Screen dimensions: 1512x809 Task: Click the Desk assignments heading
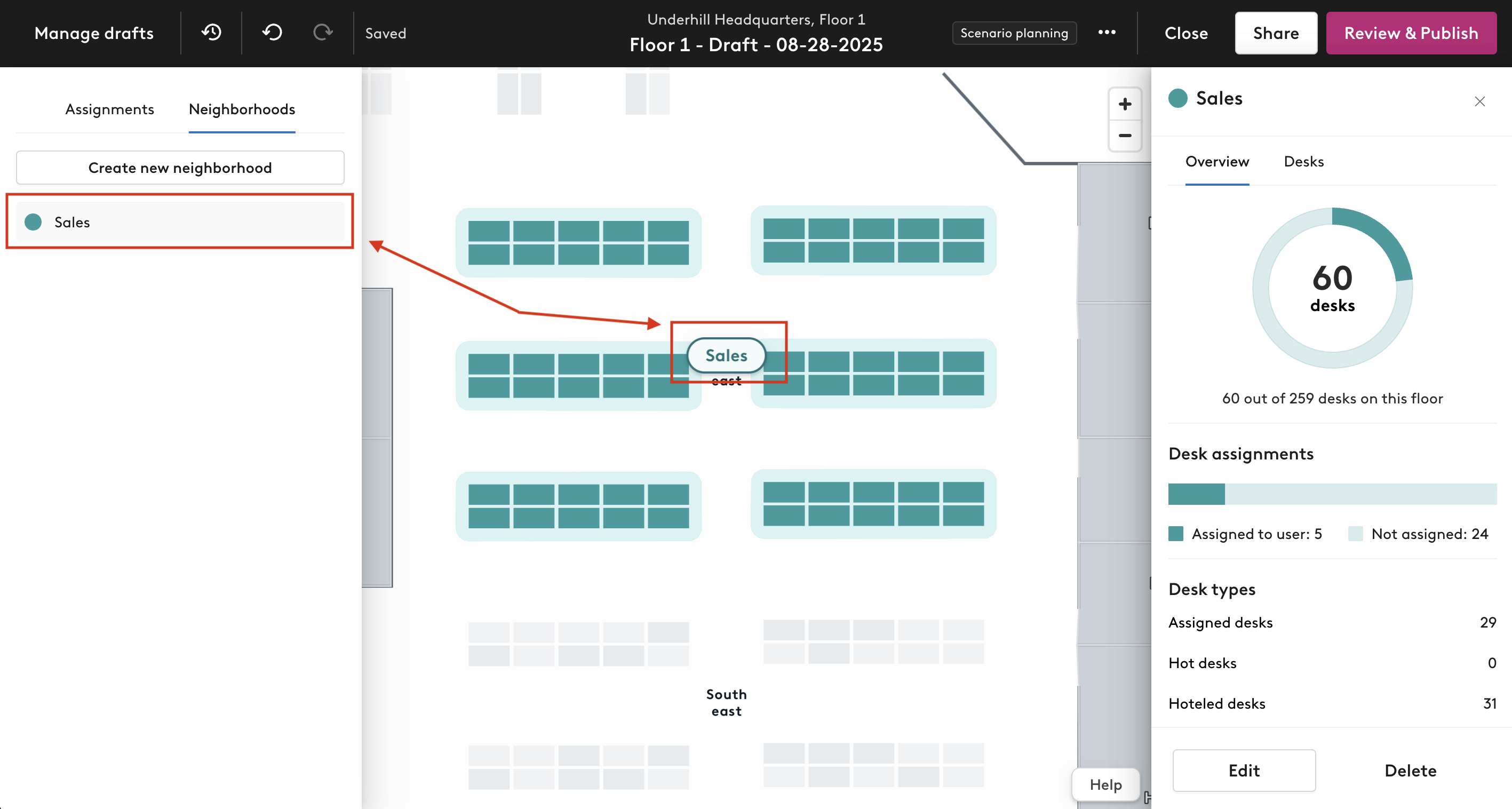click(x=1240, y=454)
